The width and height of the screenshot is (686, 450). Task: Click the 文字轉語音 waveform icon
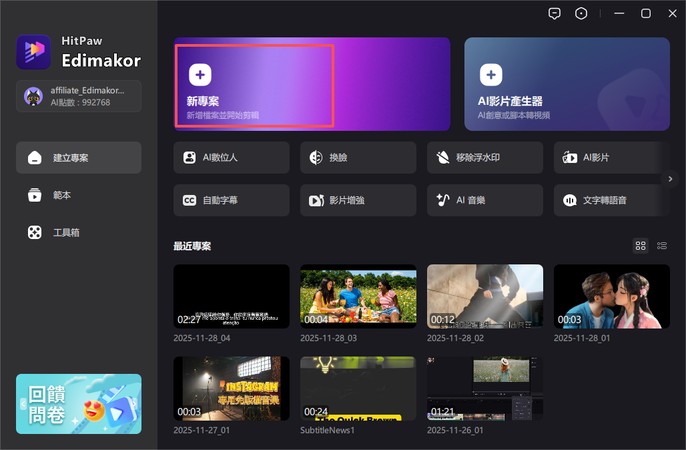570,200
